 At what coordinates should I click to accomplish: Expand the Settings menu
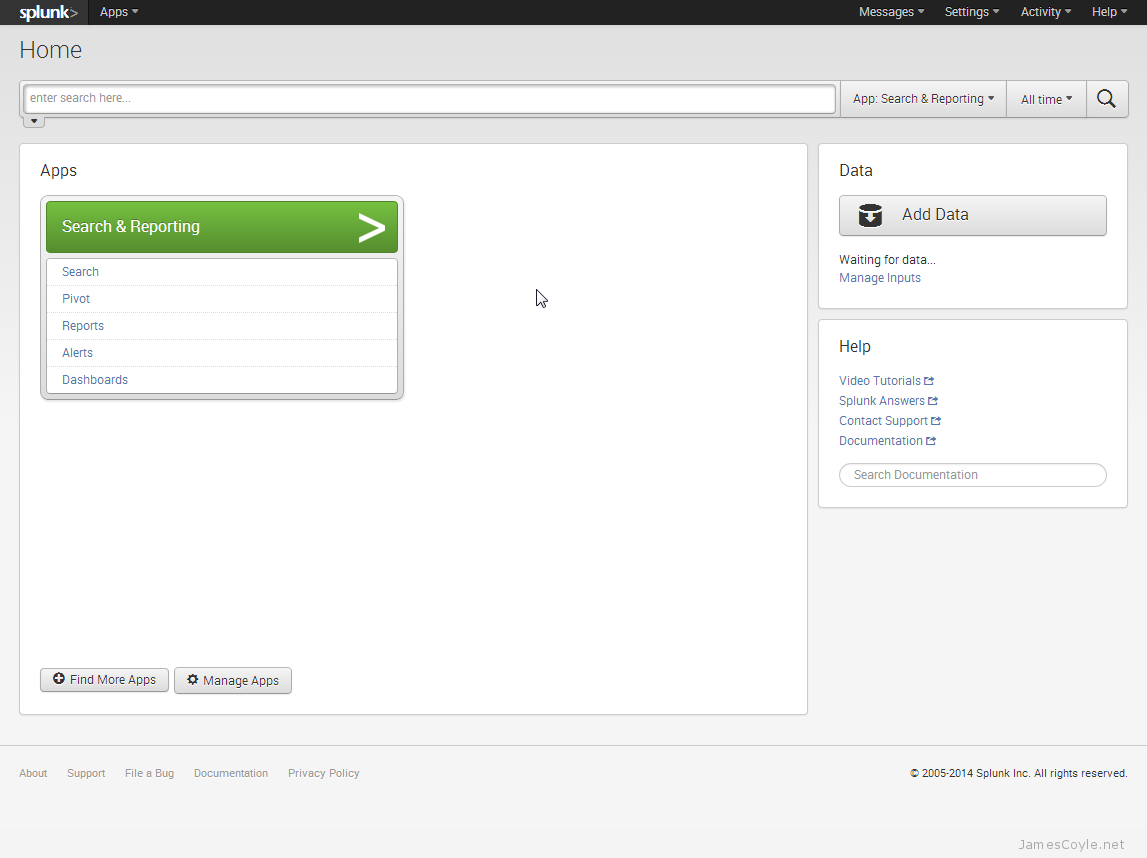coord(971,12)
